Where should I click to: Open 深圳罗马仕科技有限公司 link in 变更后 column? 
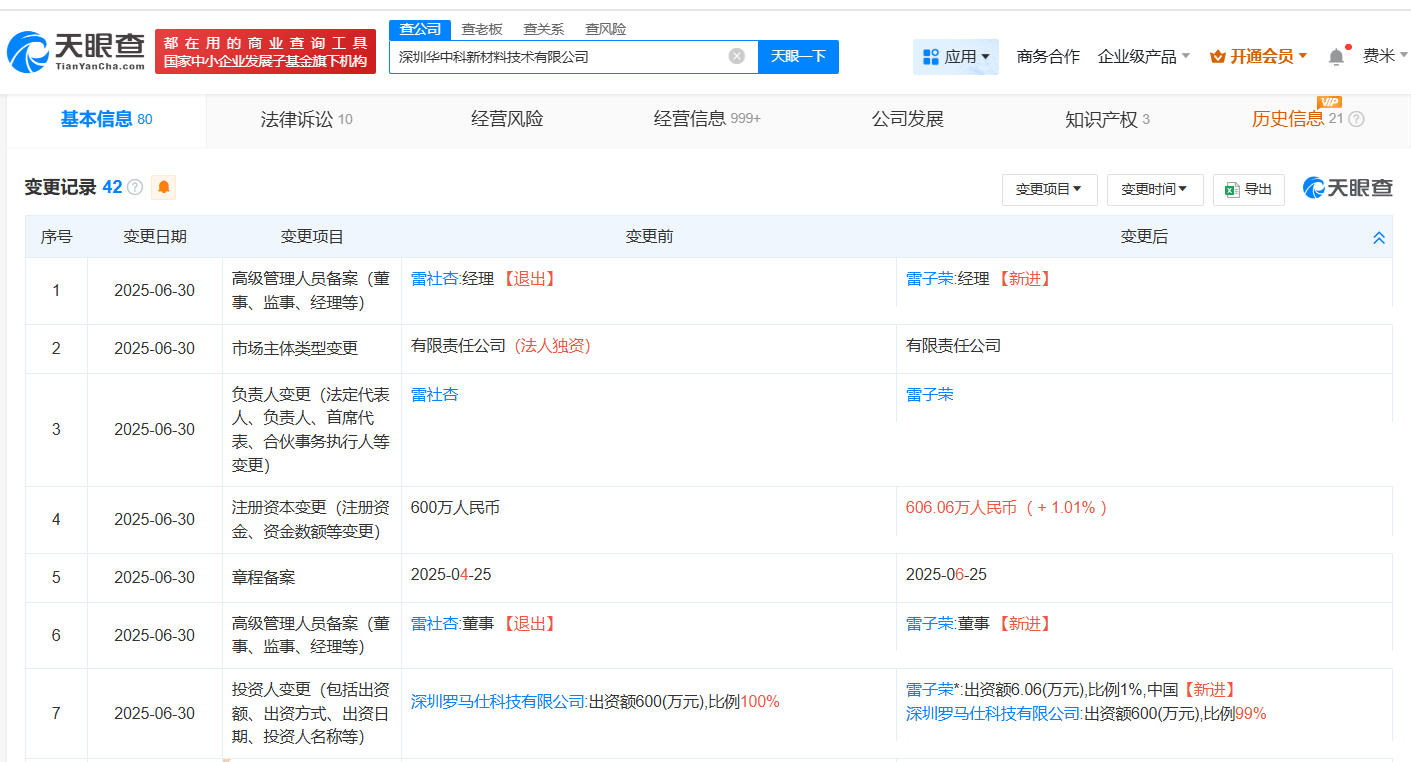click(993, 714)
